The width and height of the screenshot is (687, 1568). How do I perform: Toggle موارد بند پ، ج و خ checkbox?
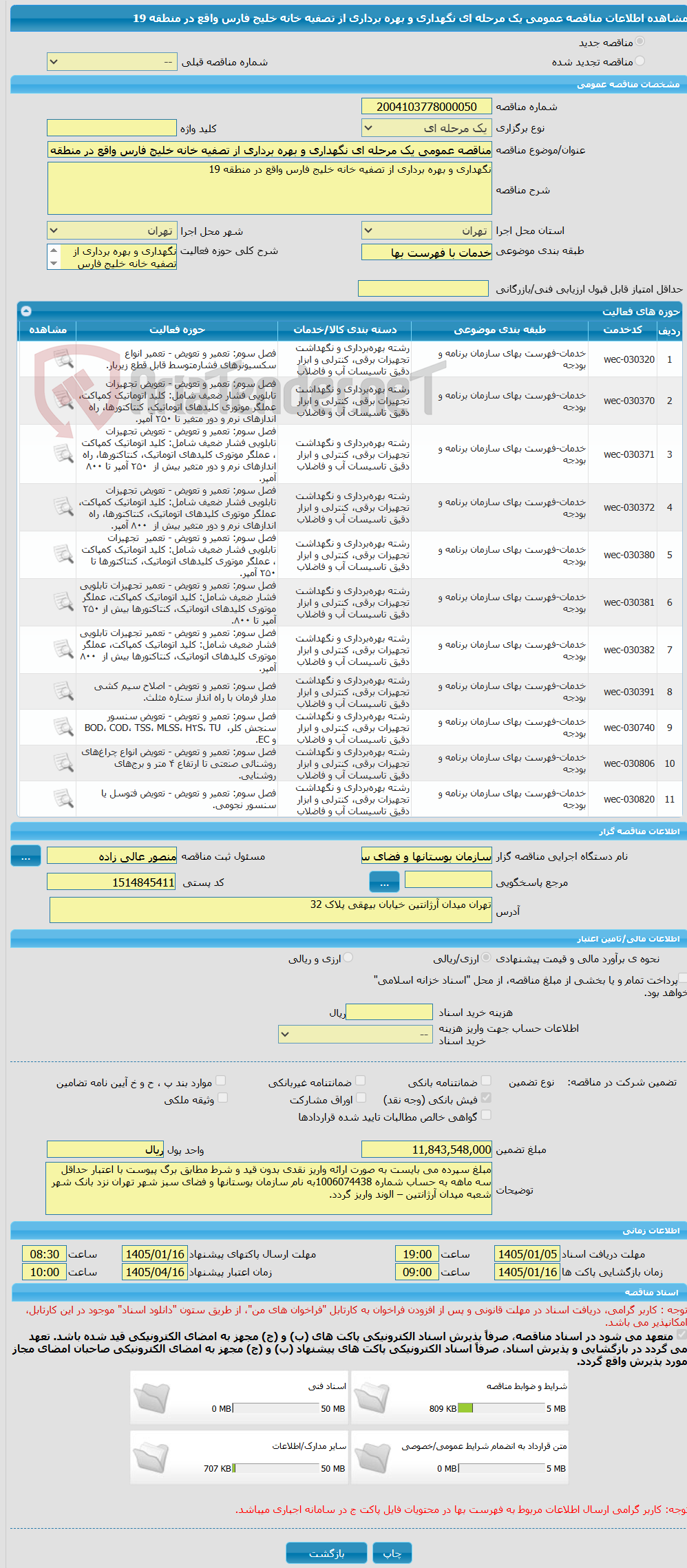coord(221,1081)
